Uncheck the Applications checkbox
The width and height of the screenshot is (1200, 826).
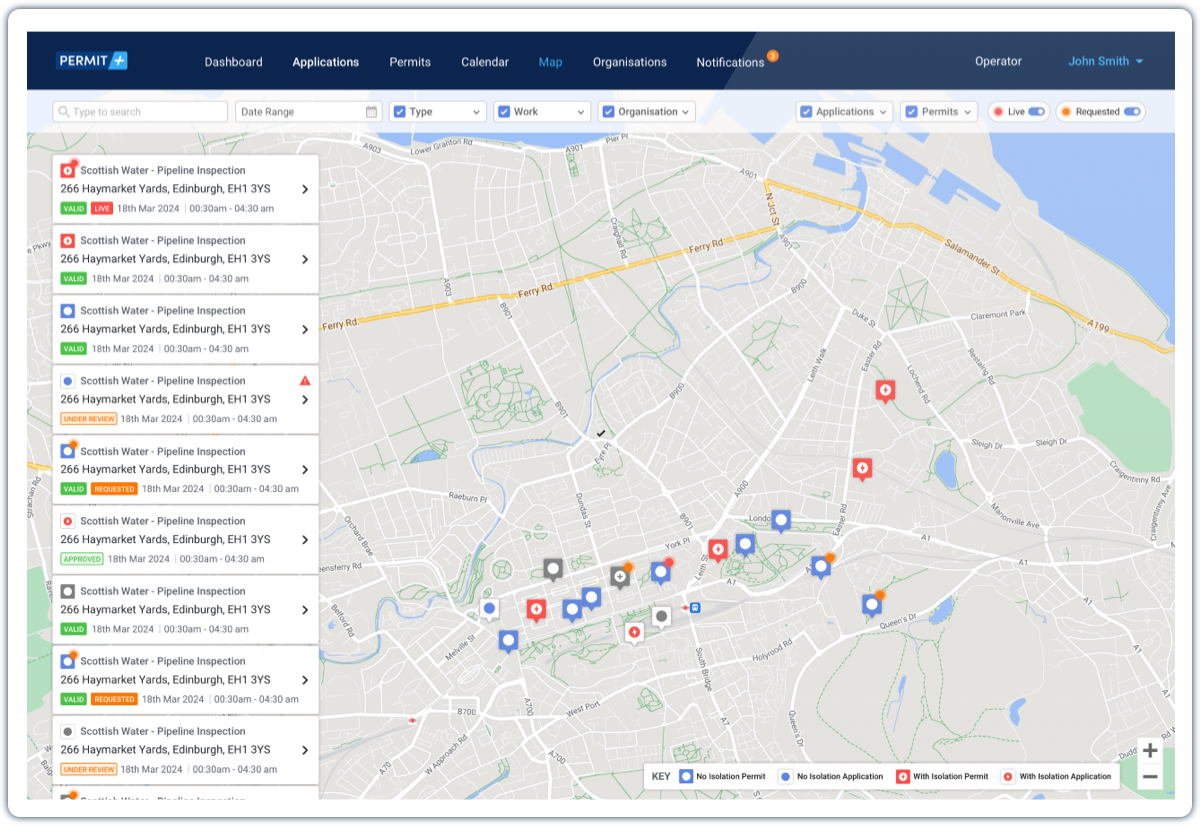pyautogui.click(x=806, y=112)
